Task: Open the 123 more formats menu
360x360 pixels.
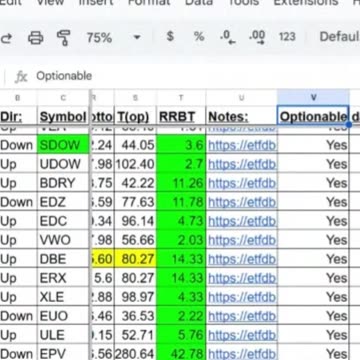Action: click(x=287, y=37)
